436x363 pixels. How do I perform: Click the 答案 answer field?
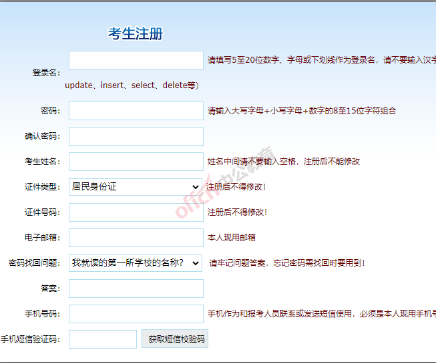[136, 288]
